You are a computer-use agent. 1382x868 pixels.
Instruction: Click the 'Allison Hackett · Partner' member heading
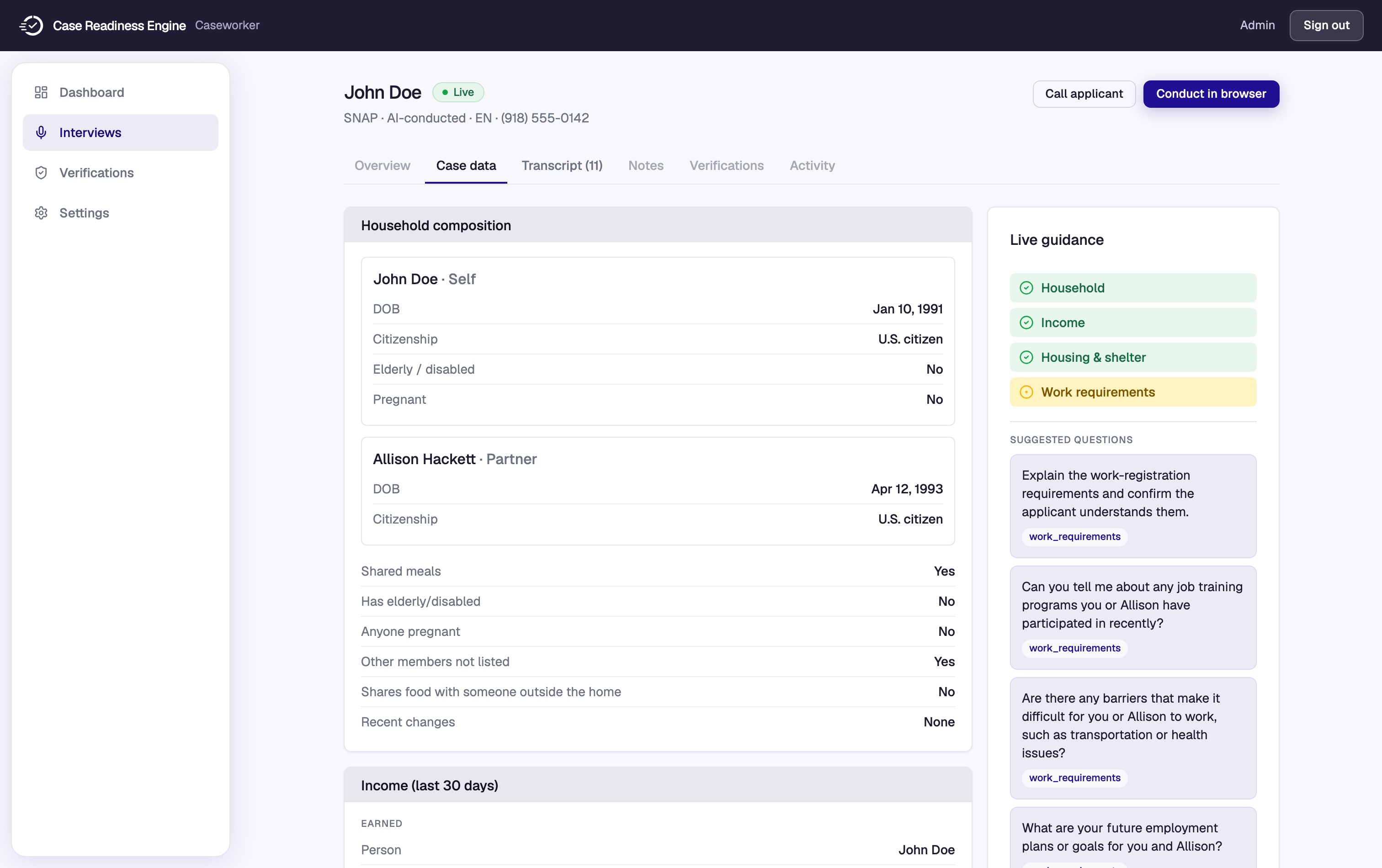(455, 459)
